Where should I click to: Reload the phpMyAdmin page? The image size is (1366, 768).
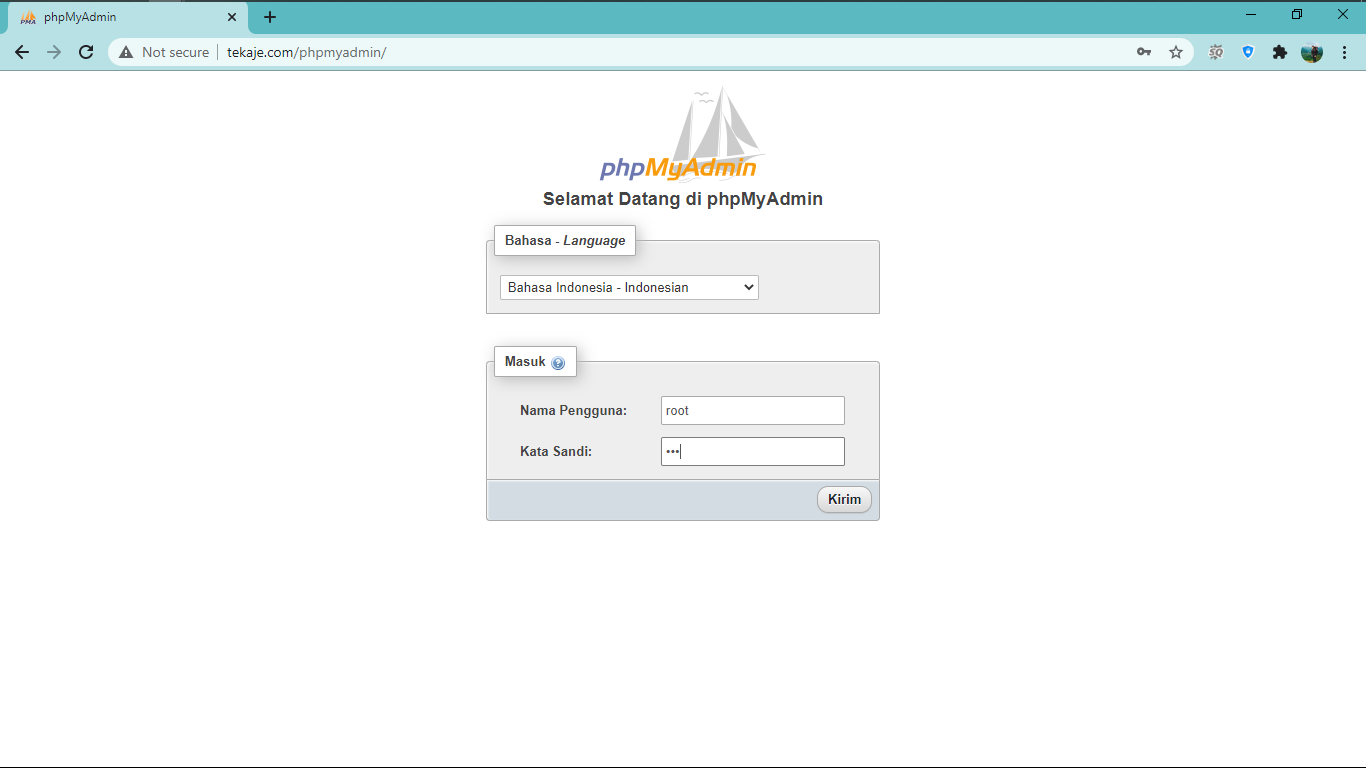86,52
